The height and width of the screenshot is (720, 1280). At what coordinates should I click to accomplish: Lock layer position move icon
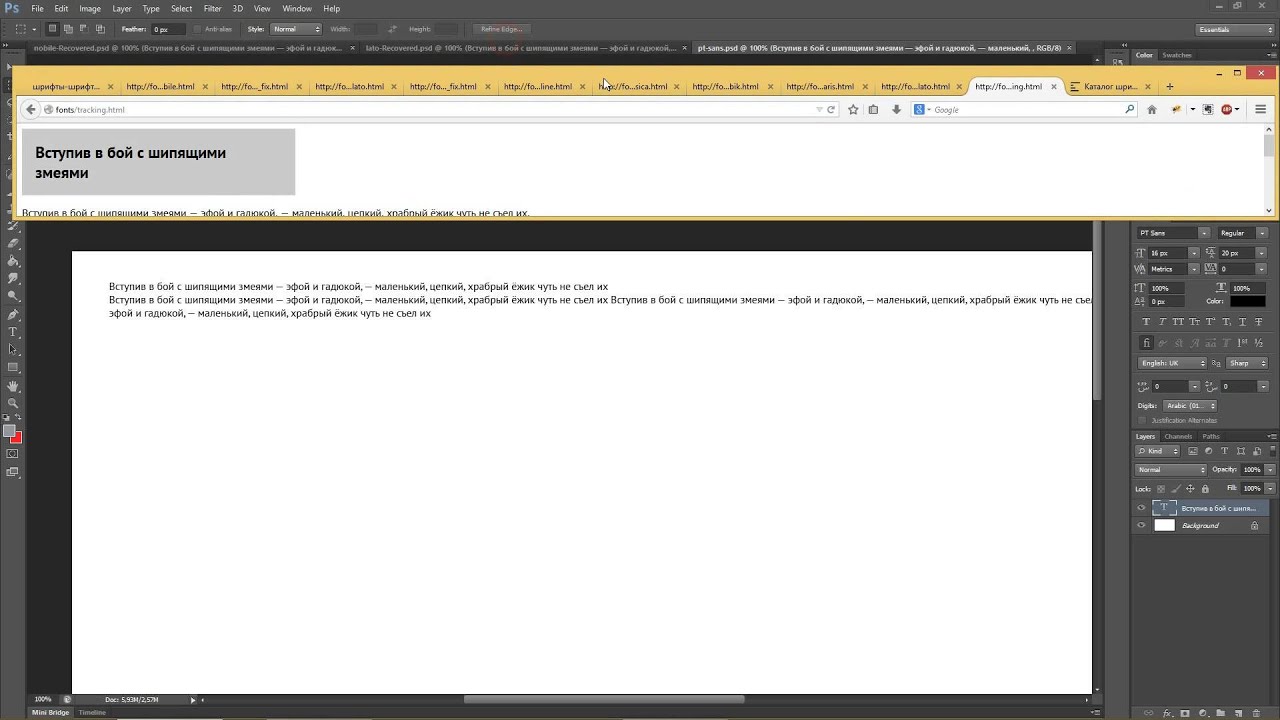coord(1190,489)
